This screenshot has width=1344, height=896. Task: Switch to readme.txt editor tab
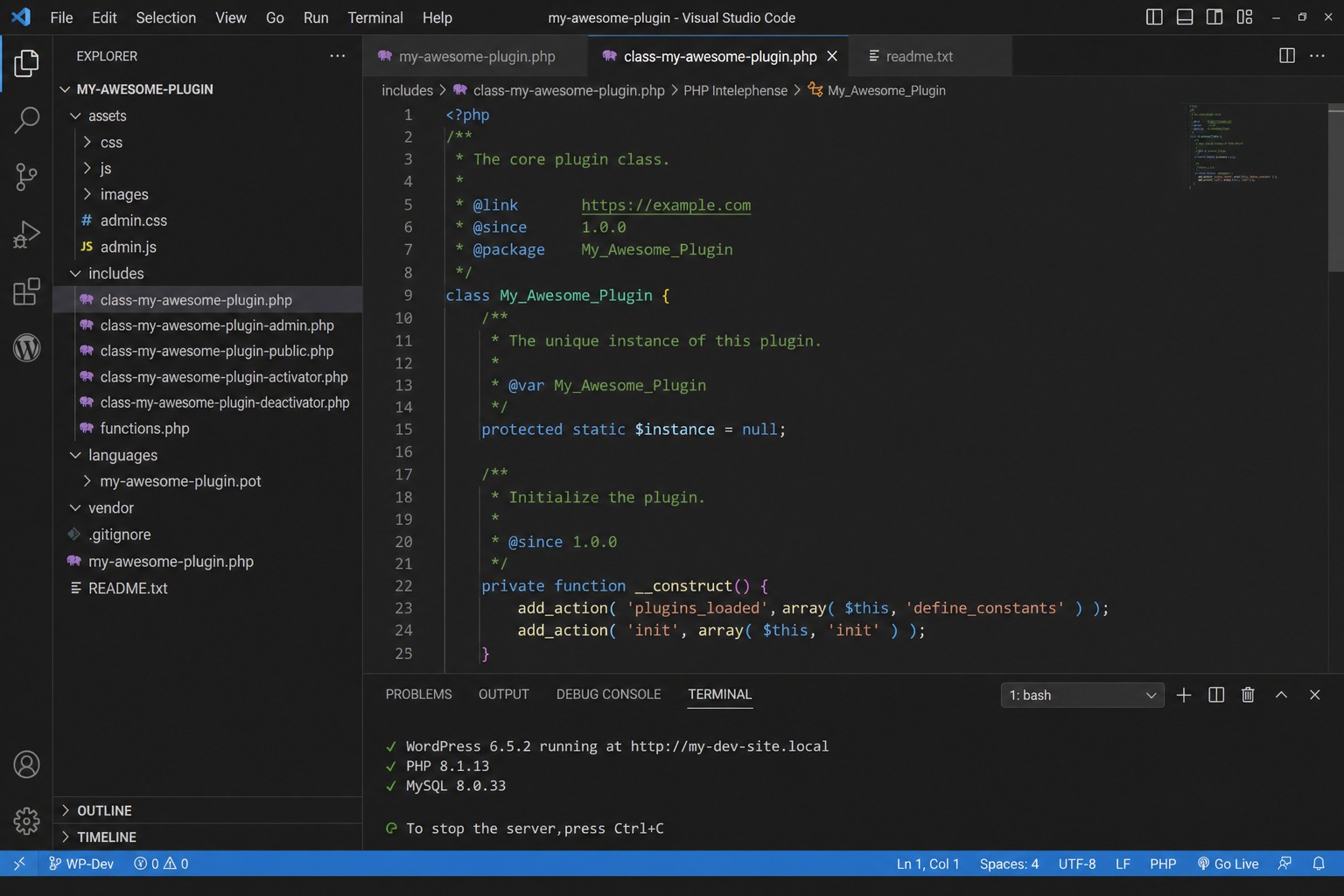pyautogui.click(x=929, y=56)
